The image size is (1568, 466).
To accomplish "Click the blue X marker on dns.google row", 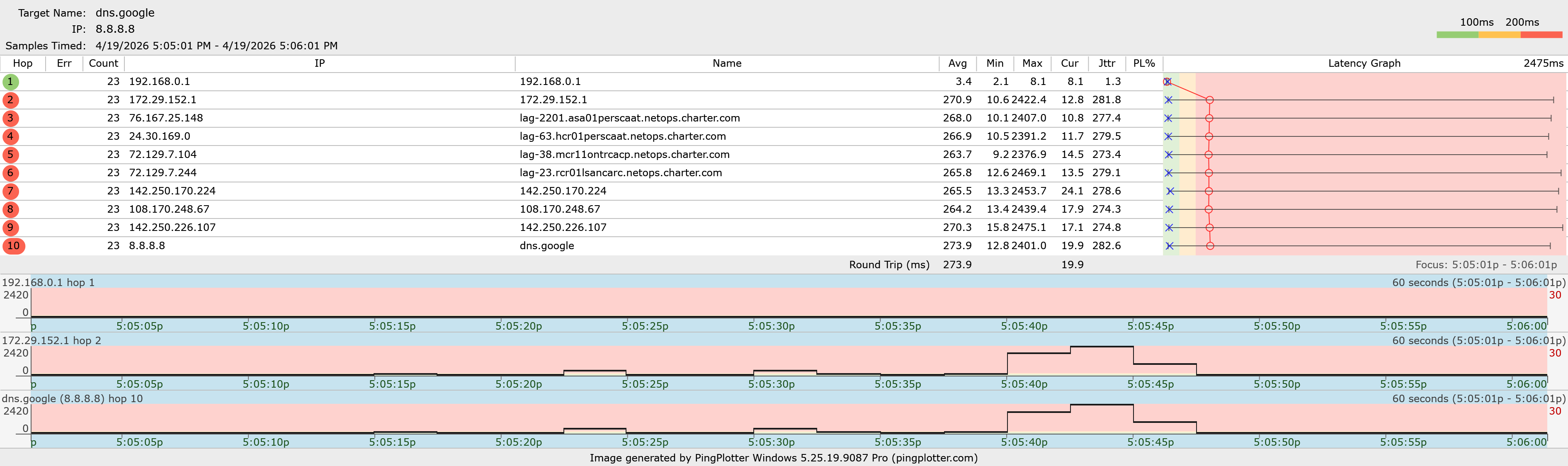I will click(1169, 246).
